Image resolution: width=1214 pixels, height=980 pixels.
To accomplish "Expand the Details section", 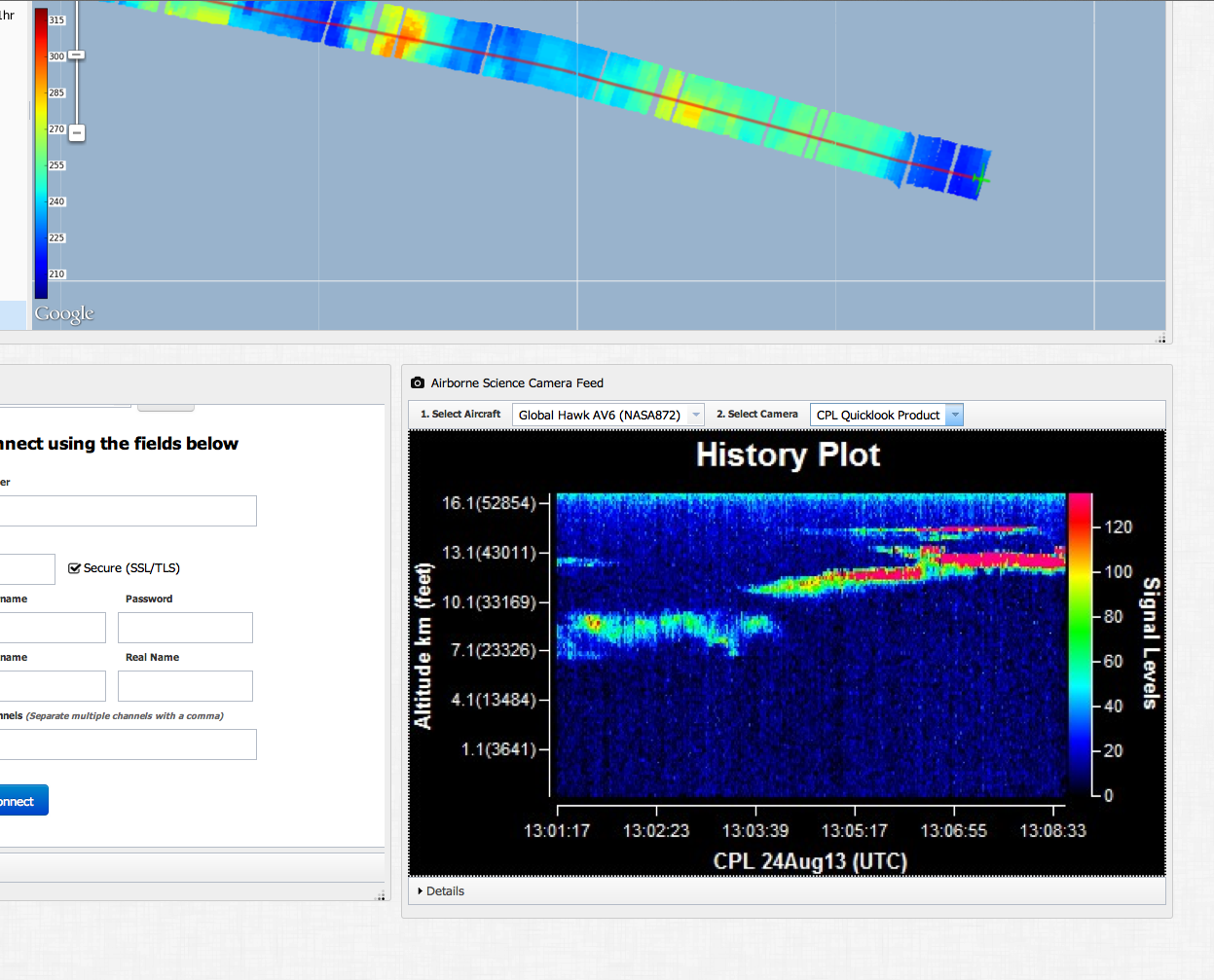I will pos(441,891).
